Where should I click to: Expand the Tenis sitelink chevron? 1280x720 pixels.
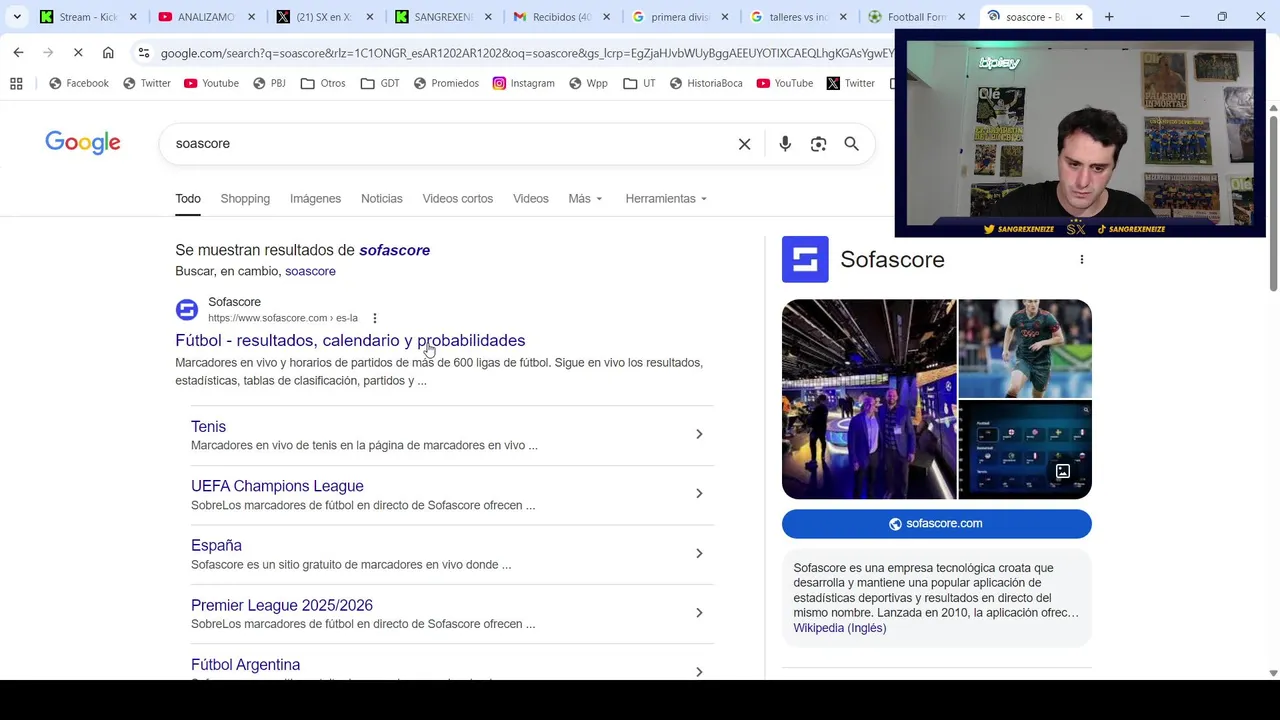click(x=699, y=434)
